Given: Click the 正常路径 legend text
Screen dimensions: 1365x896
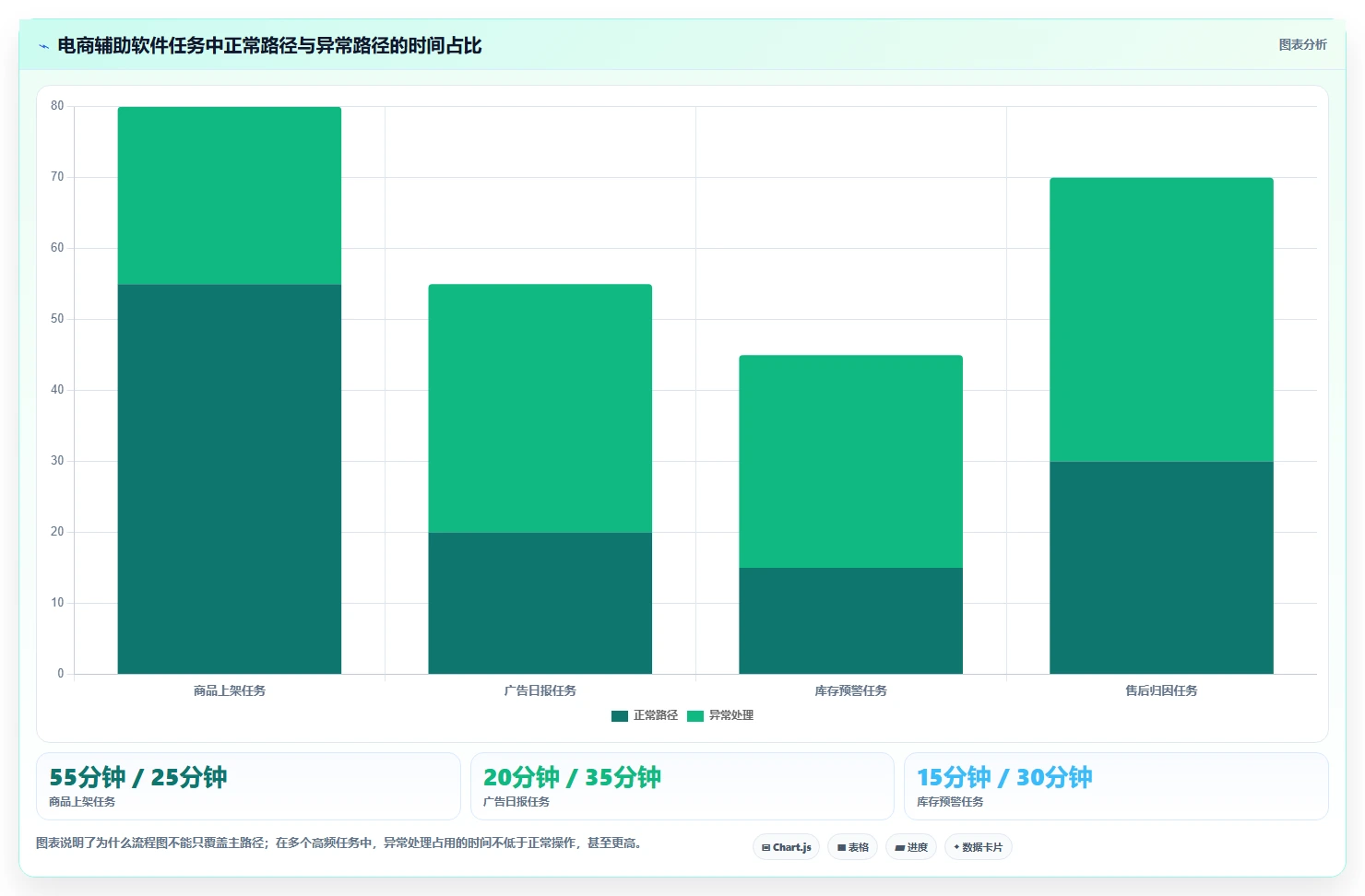Looking at the screenshot, I should coord(656,715).
